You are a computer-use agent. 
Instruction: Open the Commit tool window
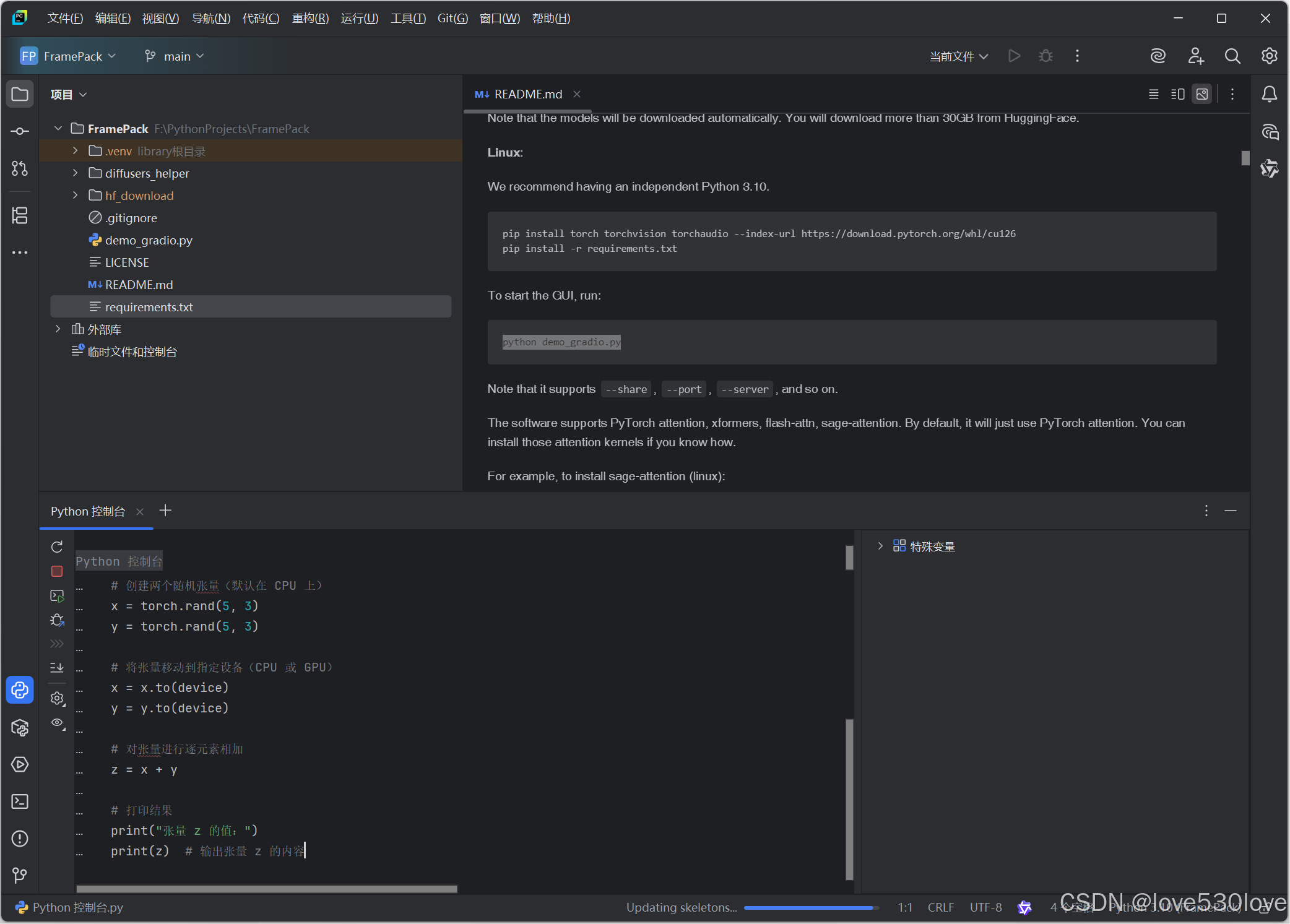click(x=20, y=131)
